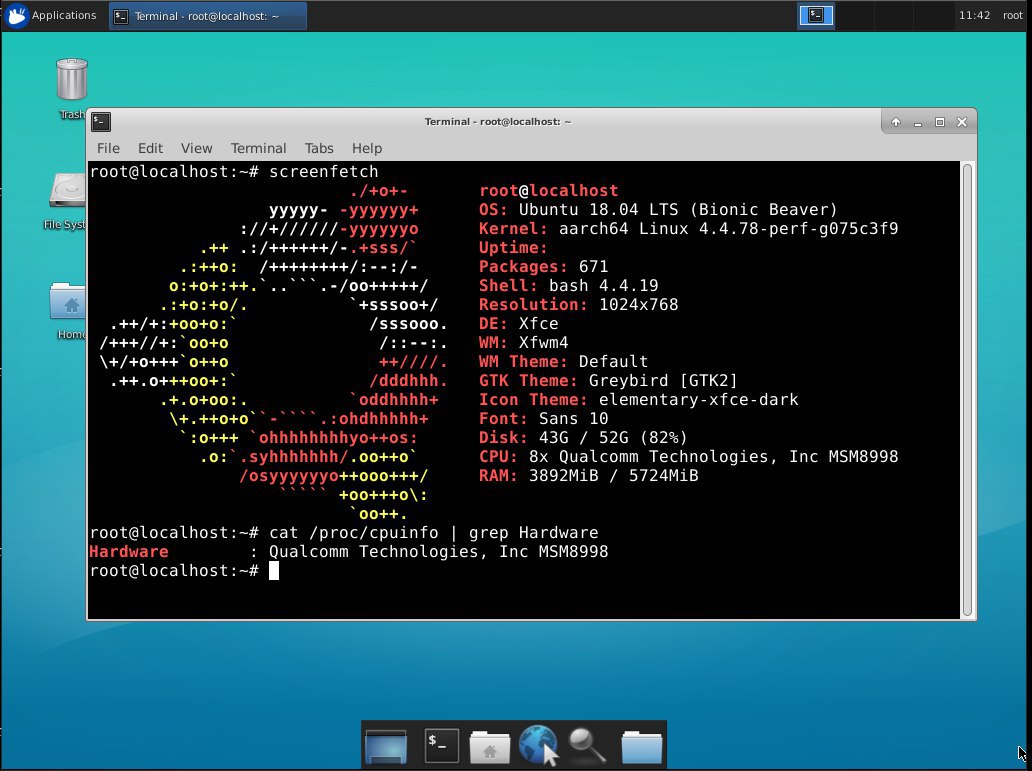Open Application Finder magnifier dock icon

586,746
